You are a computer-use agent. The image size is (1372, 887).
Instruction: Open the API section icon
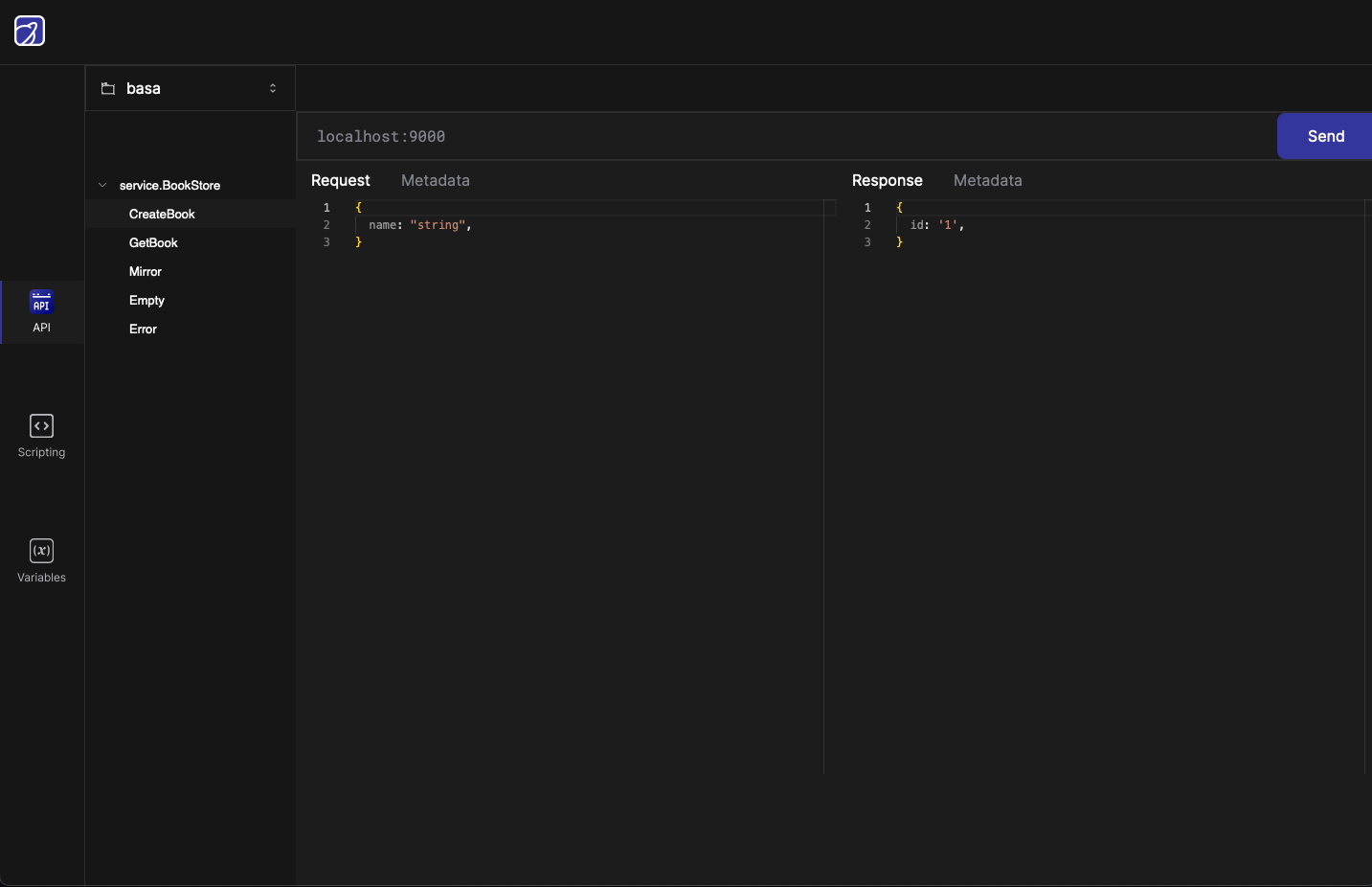coord(41,302)
